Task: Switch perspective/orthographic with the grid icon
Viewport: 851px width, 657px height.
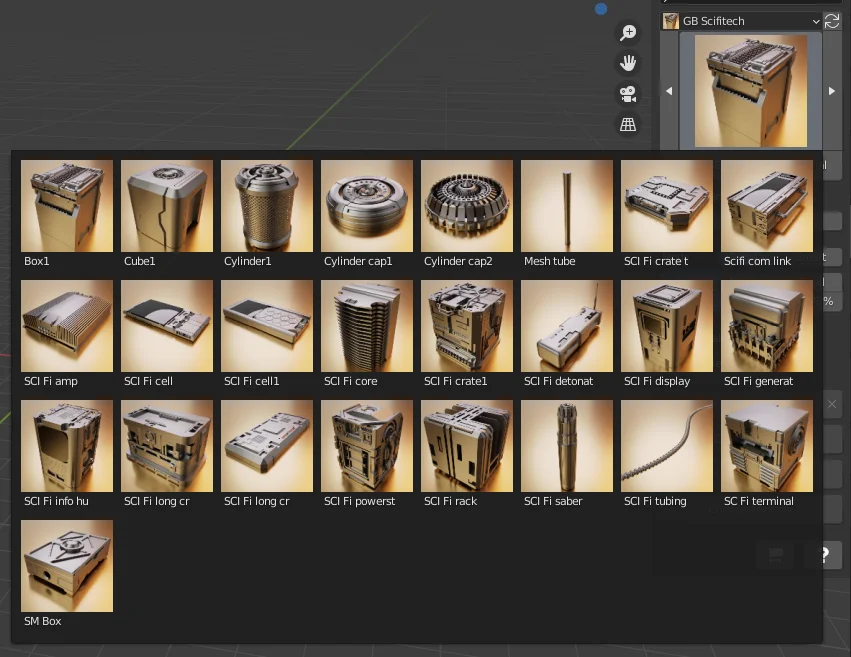Action: pyautogui.click(x=628, y=125)
